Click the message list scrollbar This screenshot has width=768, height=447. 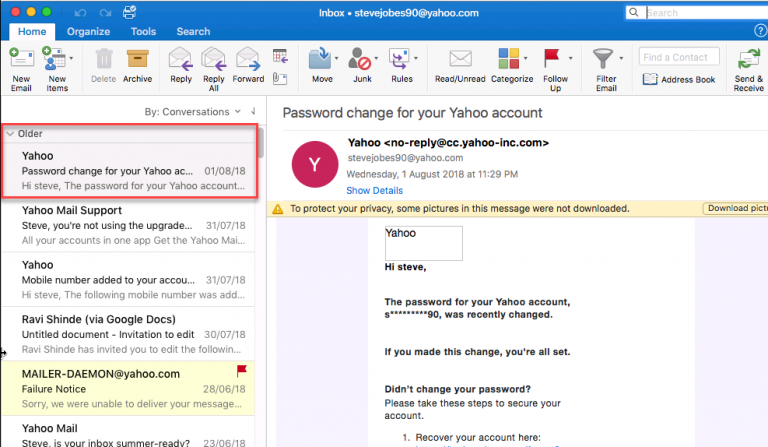click(261, 142)
